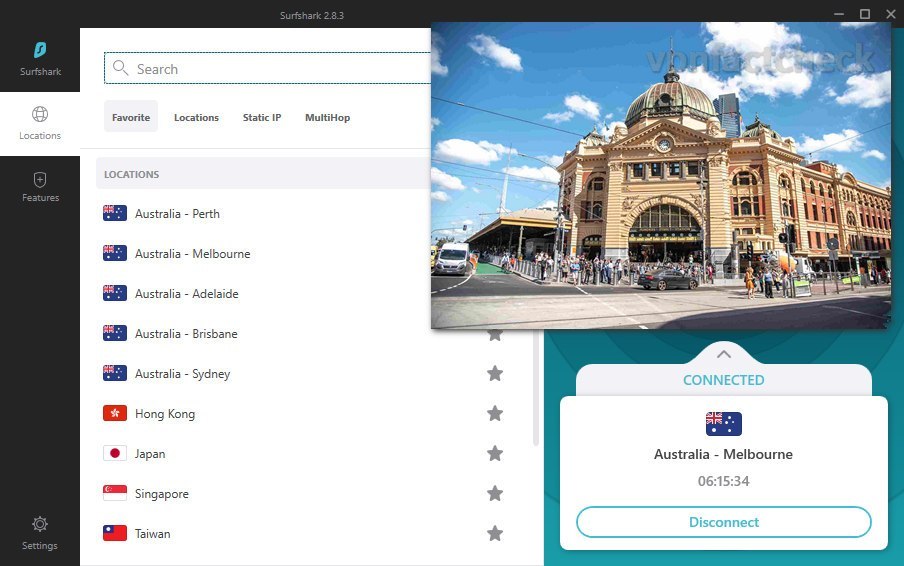The height and width of the screenshot is (566, 904).
Task: Expand the connection panel chevron above CONNECTED
Action: tap(724, 354)
